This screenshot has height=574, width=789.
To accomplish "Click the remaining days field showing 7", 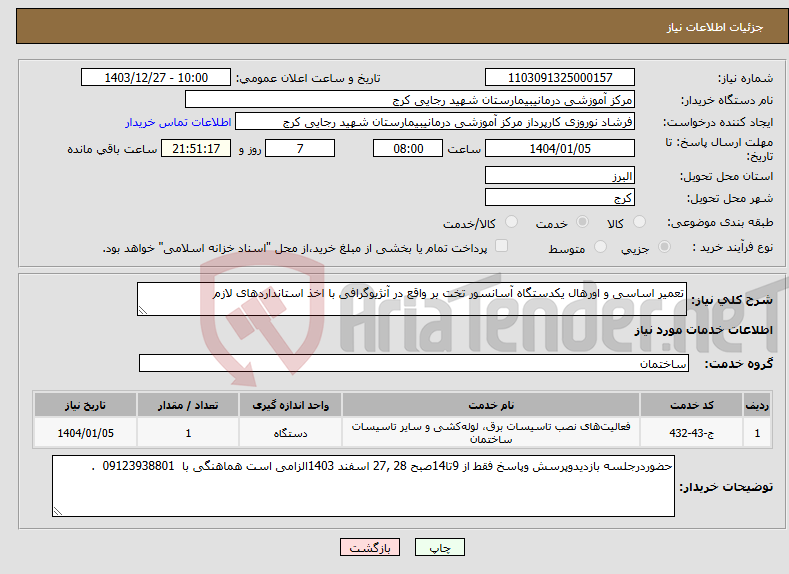I will pyautogui.click(x=300, y=148).
